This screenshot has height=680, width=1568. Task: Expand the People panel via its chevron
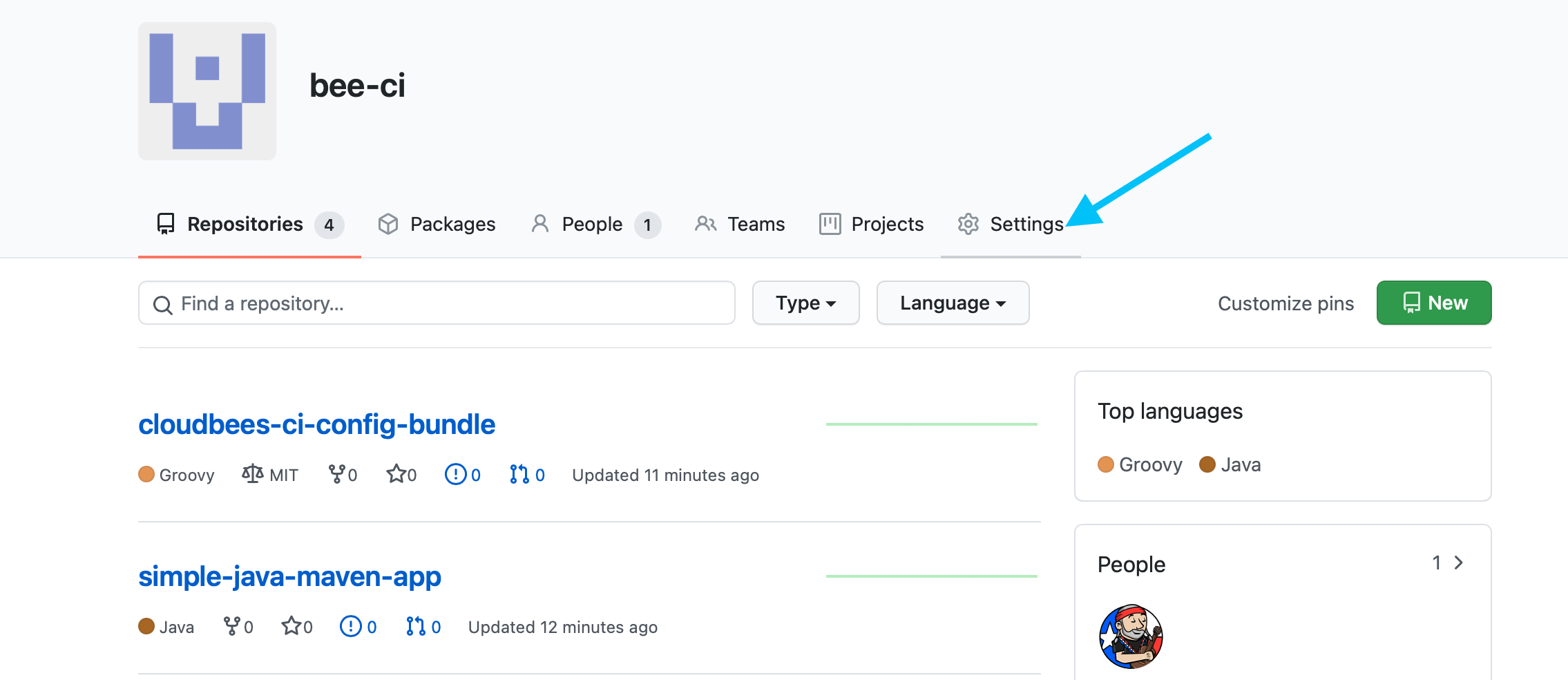coord(1459,563)
